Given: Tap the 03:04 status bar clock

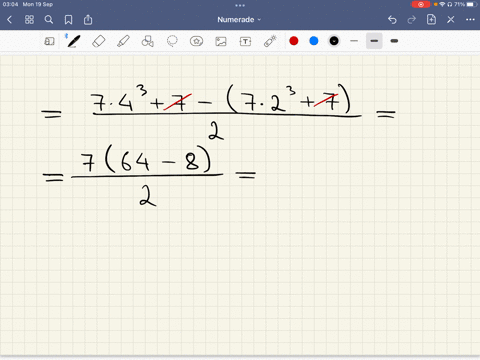Looking at the screenshot, I should coord(10,4).
